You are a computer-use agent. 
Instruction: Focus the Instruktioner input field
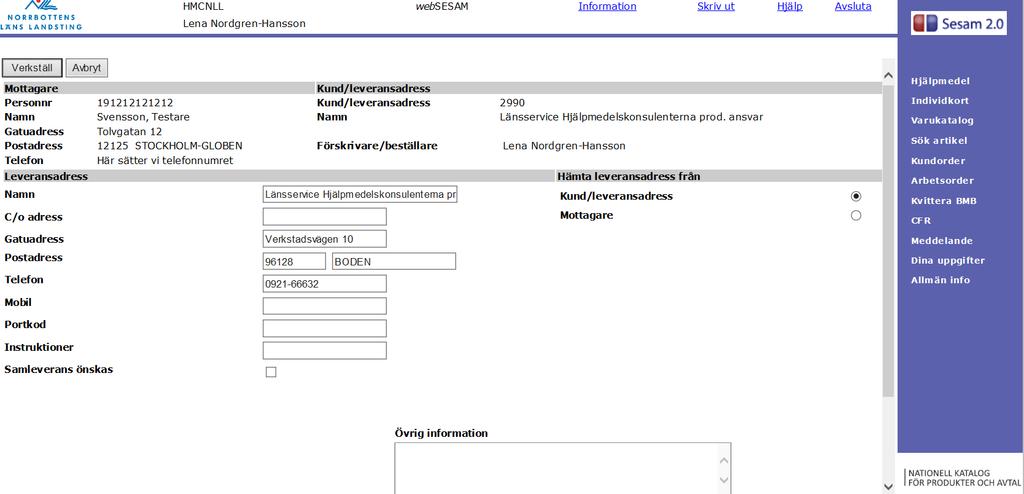pyautogui.click(x=325, y=350)
